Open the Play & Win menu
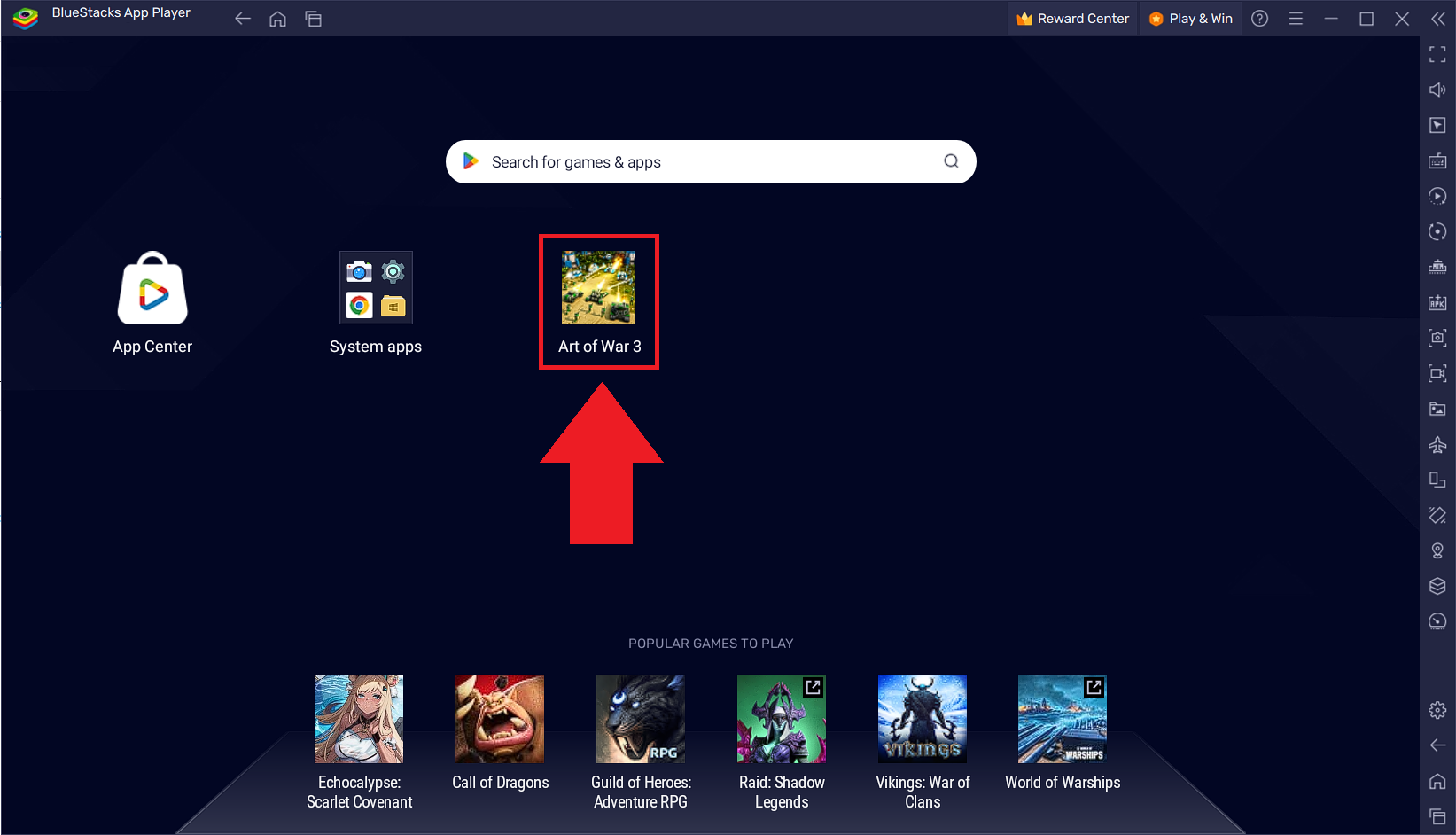This screenshot has height=835, width=1456. click(1190, 18)
